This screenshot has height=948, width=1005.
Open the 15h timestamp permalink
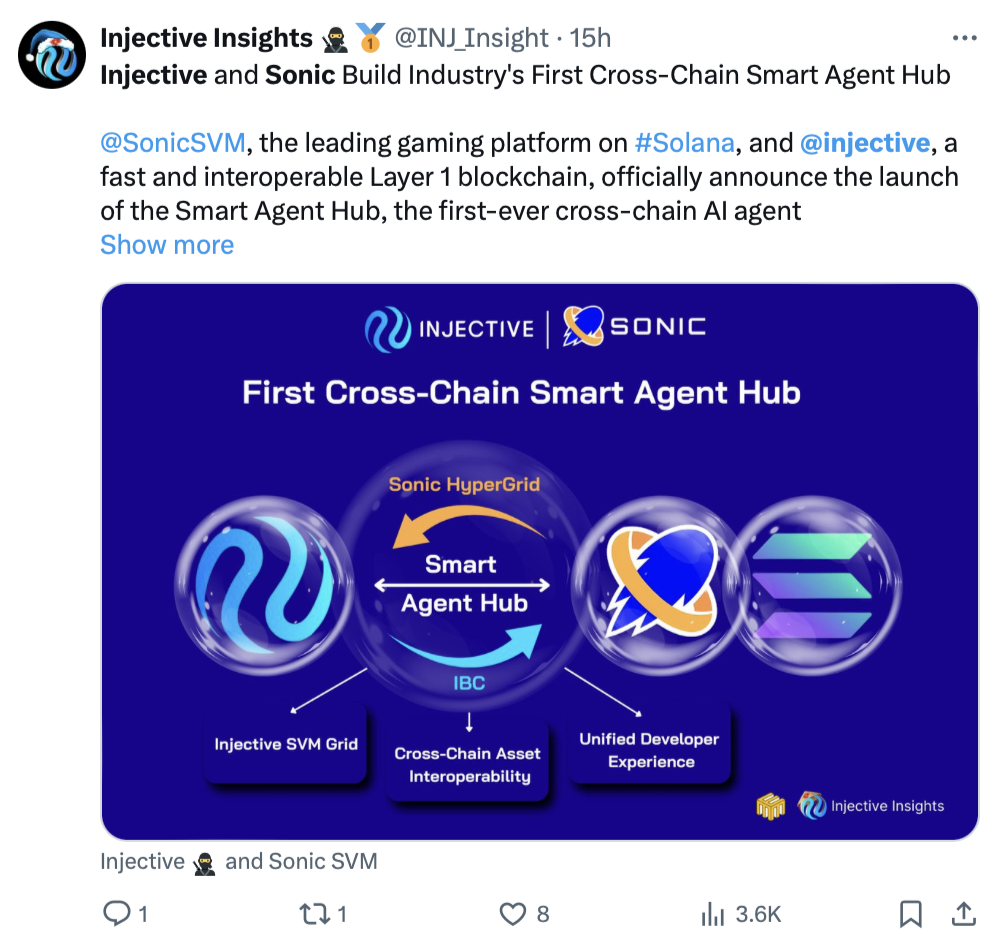tap(590, 38)
